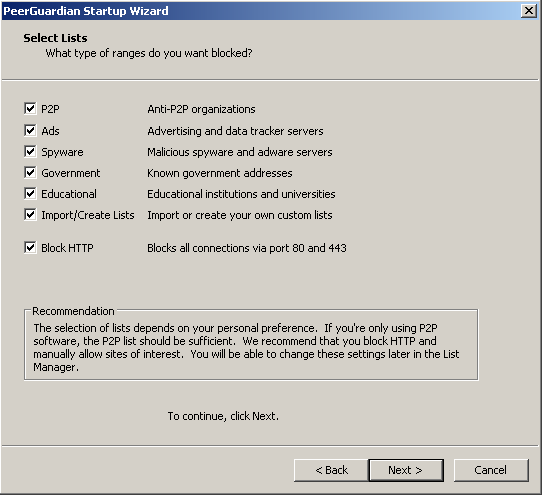
Task: Click the 'Known government addresses' description
Action: coord(220,173)
